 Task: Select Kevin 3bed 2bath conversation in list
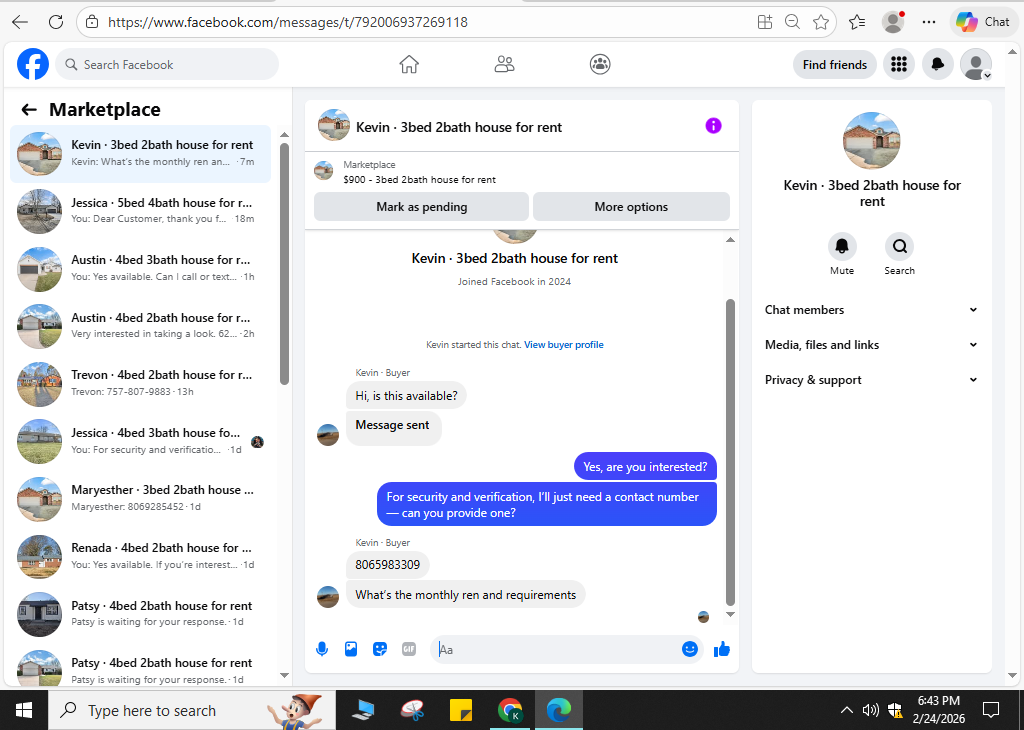(x=140, y=153)
